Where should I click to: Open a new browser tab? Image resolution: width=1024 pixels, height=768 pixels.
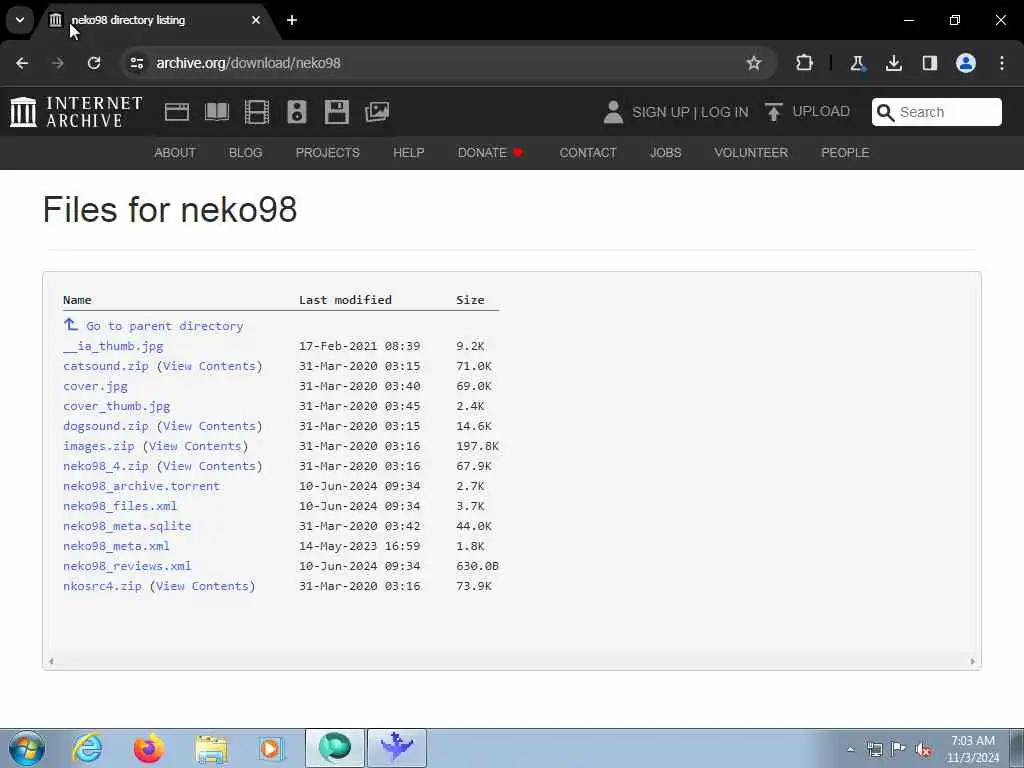(292, 20)
